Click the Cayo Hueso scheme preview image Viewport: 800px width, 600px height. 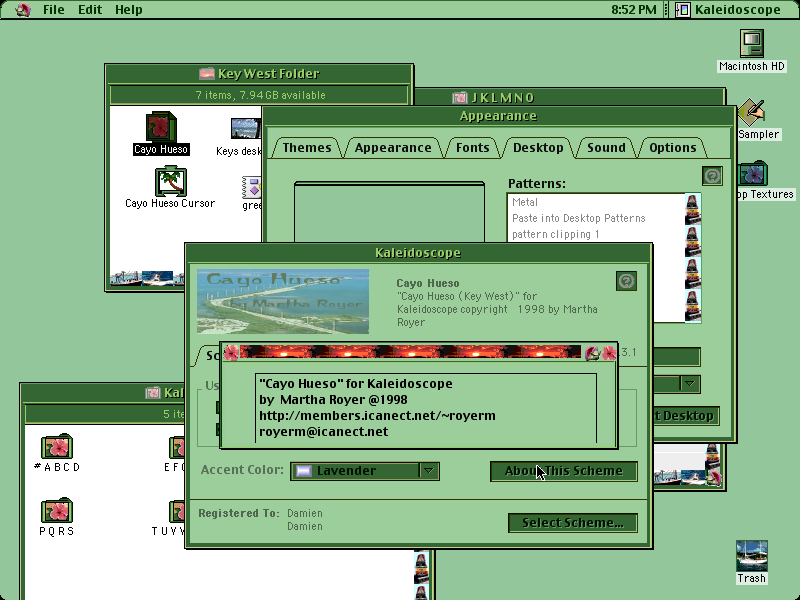(x=283, y=301)
